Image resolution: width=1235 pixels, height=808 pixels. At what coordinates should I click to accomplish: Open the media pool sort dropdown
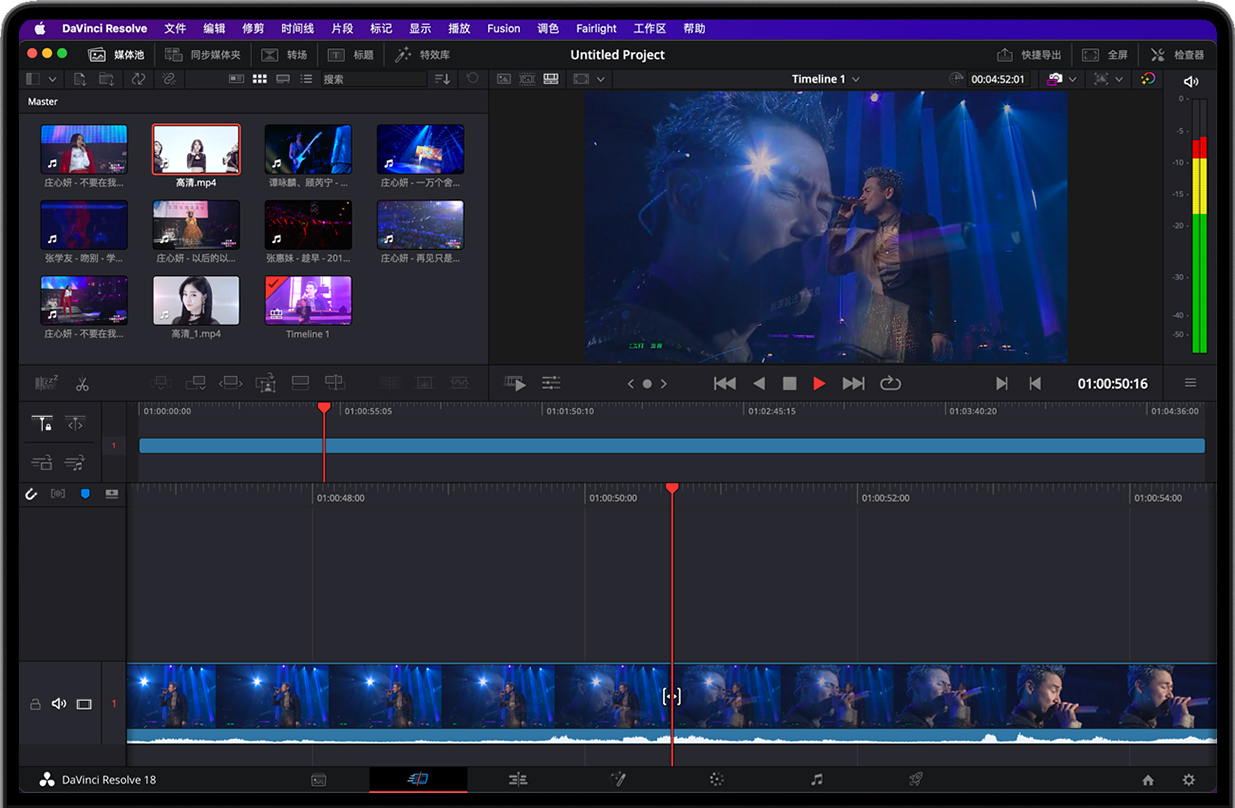tap(443, 79)
